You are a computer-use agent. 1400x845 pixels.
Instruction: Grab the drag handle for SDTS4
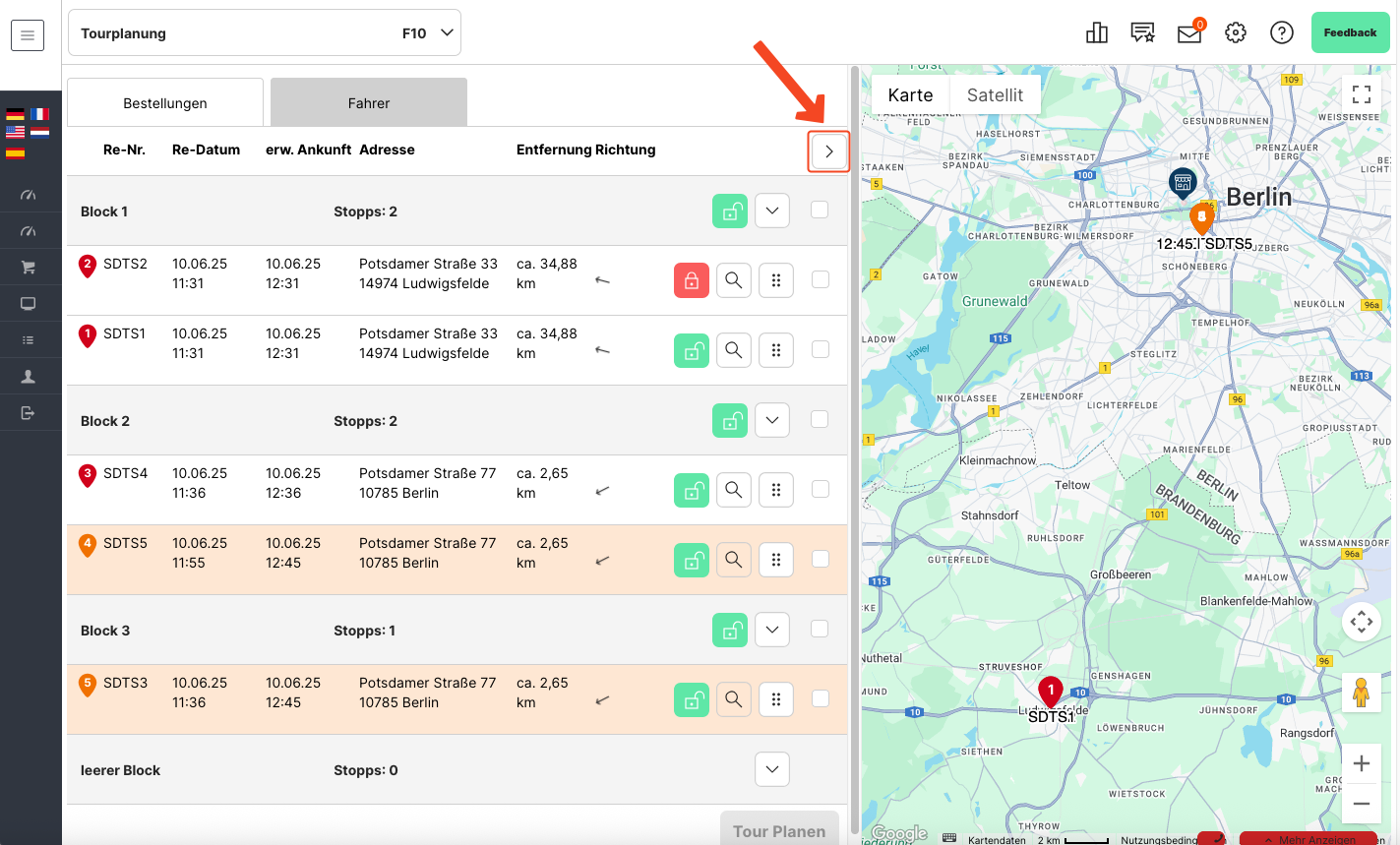click(776, 490)
